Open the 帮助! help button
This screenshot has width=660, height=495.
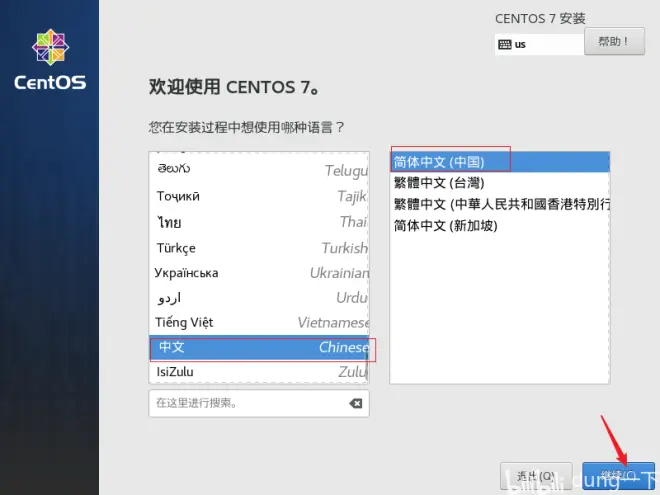click(x=614, y=41)
